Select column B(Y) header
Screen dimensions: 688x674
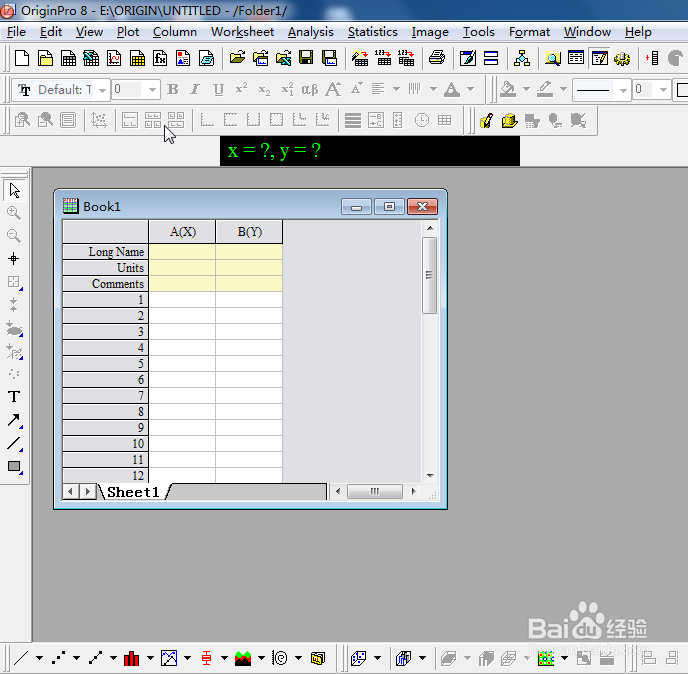(249, 232)
